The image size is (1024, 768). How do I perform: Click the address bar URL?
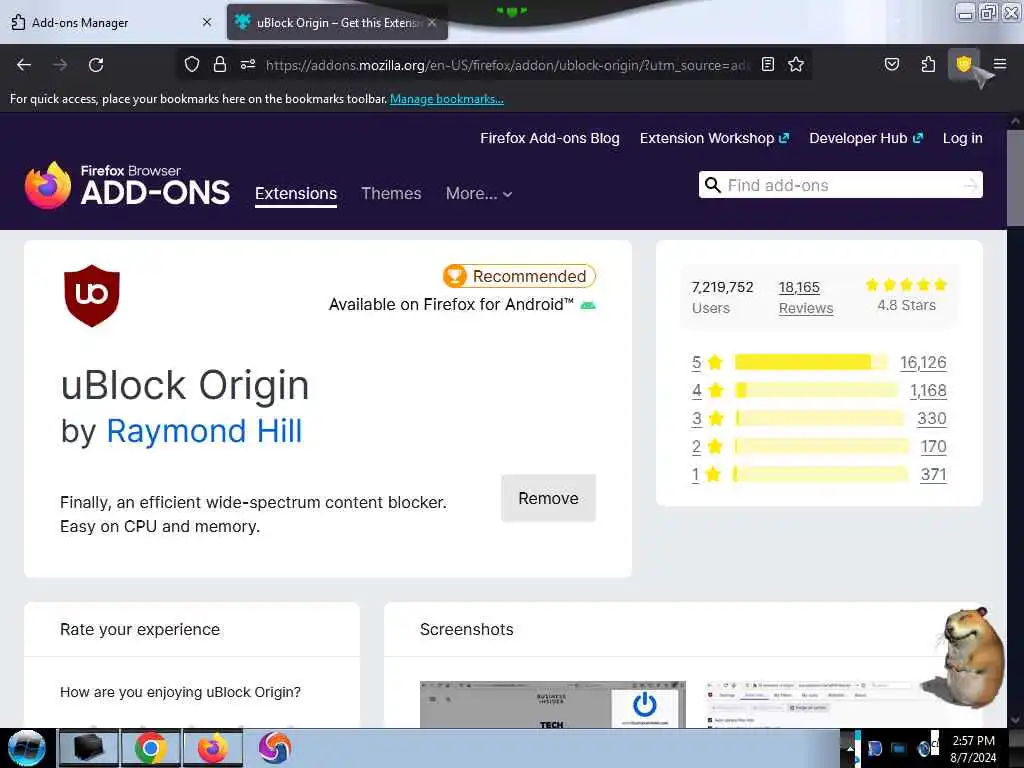(507, 65)
